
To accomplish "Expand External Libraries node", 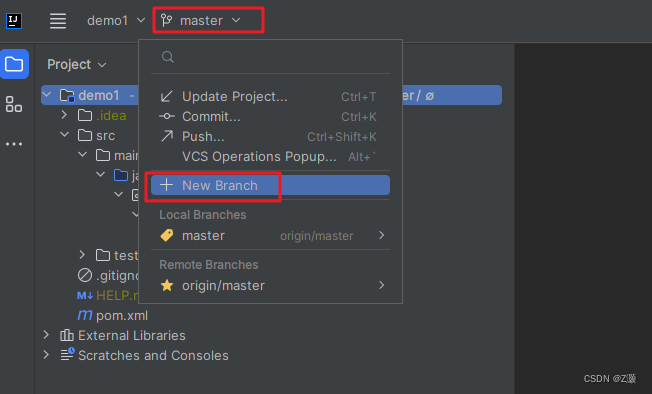I will click(46, 335).
